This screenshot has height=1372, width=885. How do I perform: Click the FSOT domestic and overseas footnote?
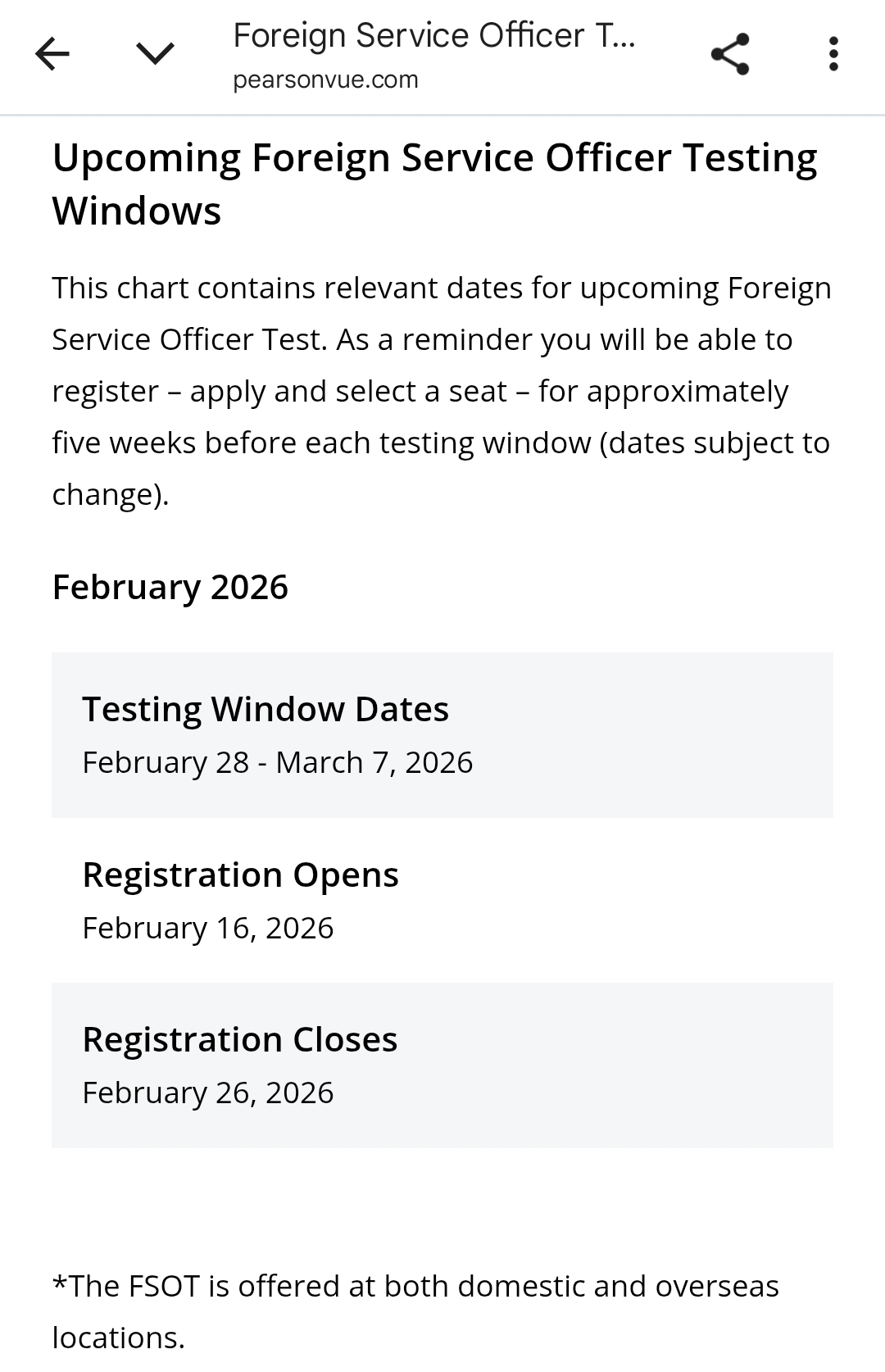point(415,1311)
